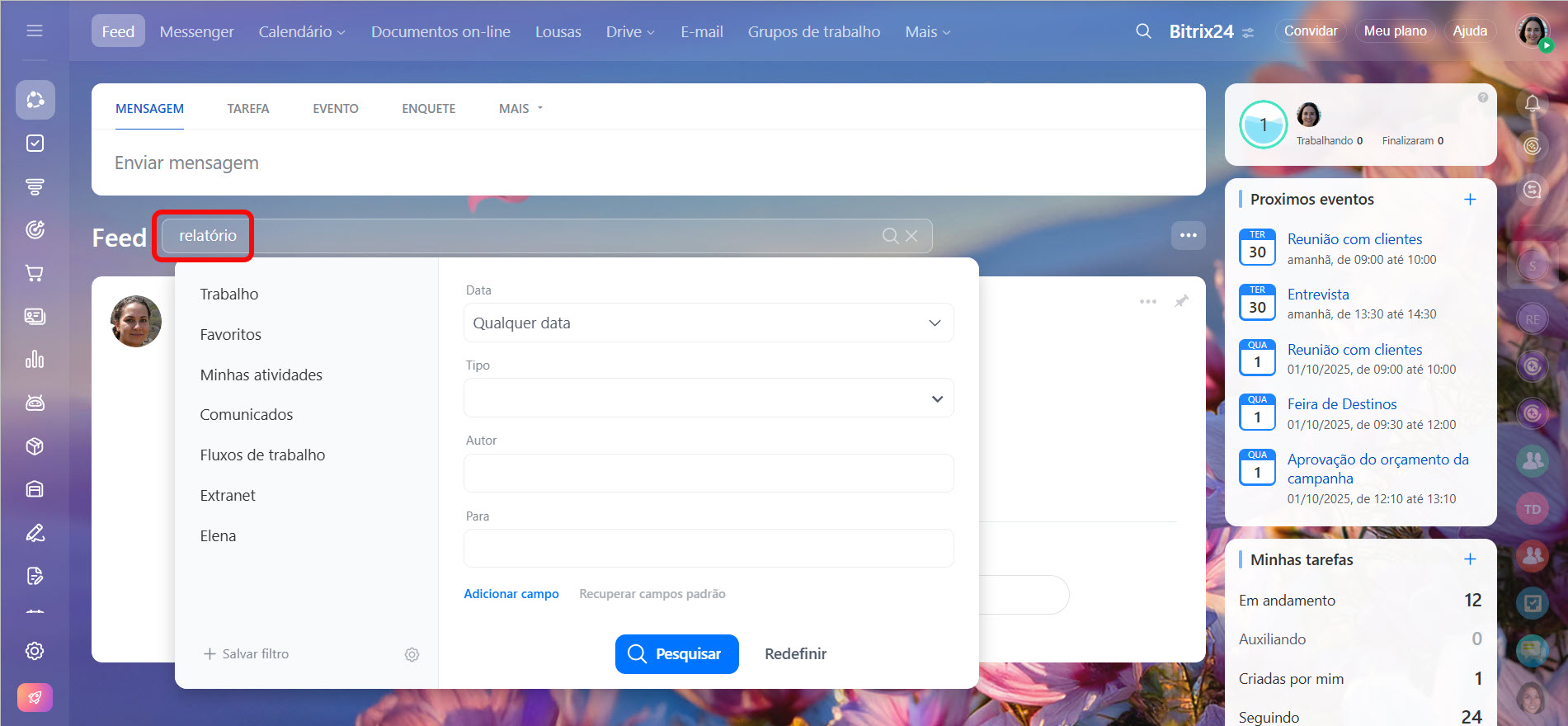Open the Tipo dropdown field
The width and height of the screenshot is (1568, 726).
tap(708, 398)
